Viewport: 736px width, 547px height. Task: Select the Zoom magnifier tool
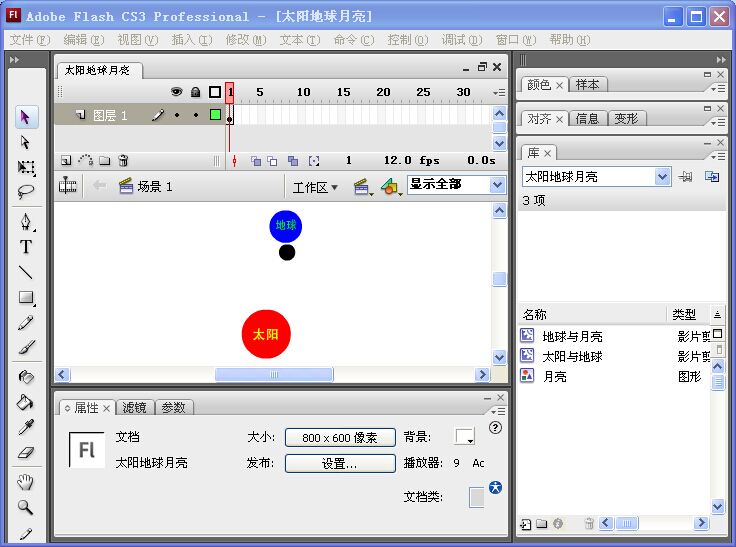pos(25,507)
